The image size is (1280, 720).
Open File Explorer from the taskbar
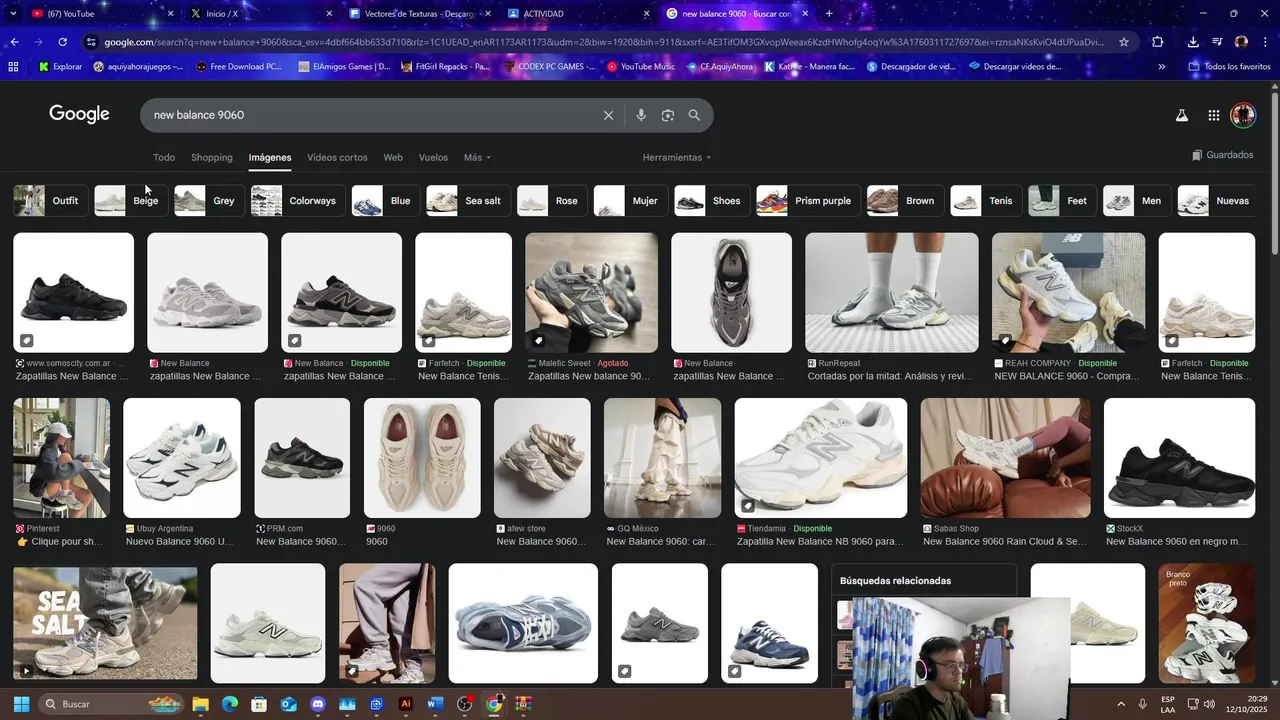(200, 704)
